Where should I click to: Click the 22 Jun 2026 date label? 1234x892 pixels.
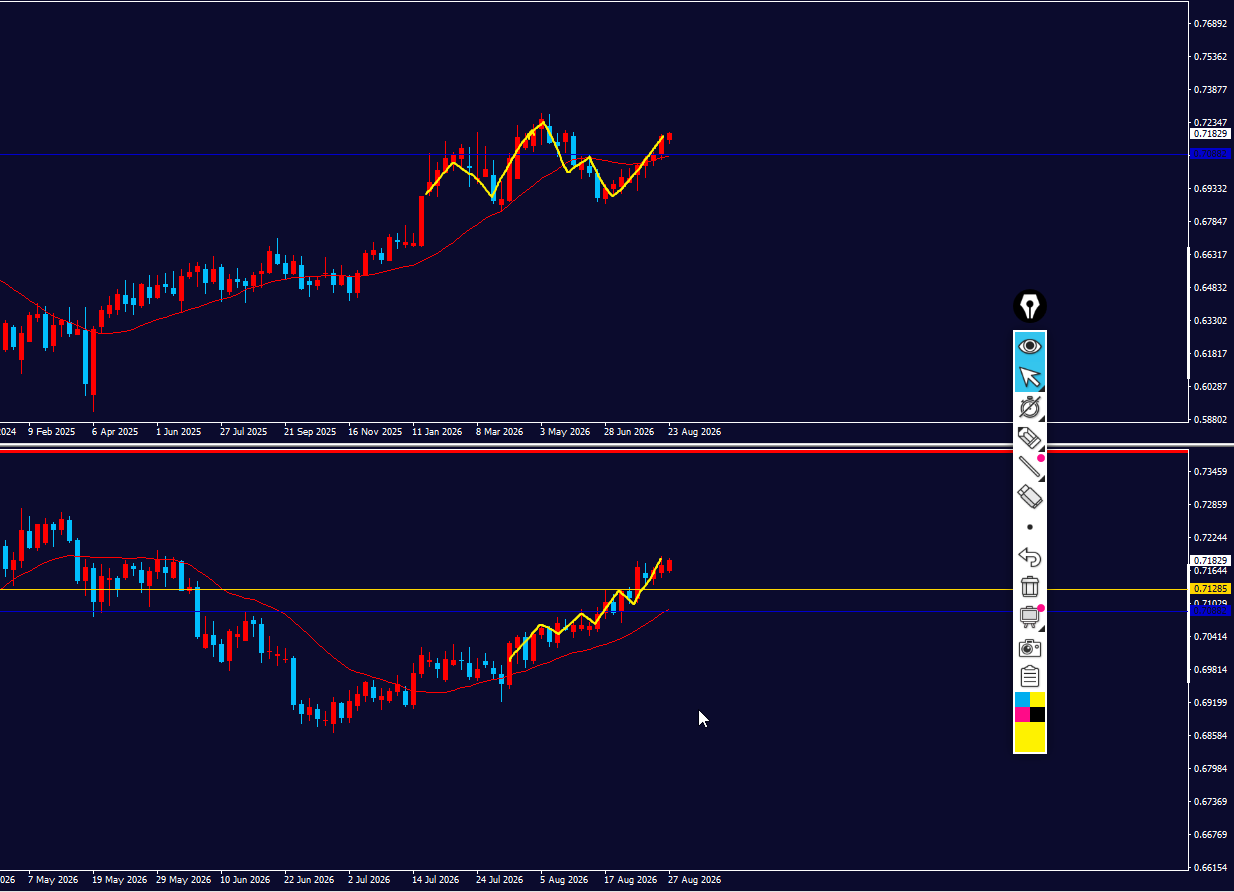tap(310, 880)
